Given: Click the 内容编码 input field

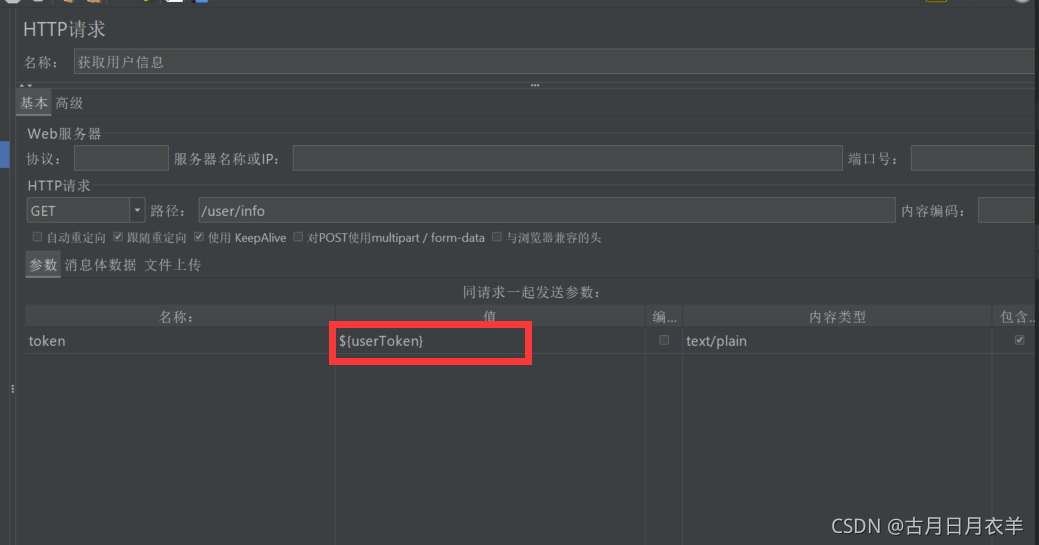Looking at the screenshot, I should point(1007,210).
